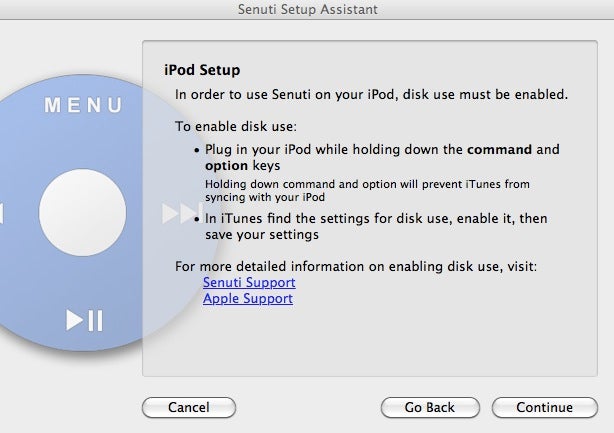The height and width of the screenshot is (433, 614).
Task: Open the Senuti Support link
Action: (x=249, y=283)
